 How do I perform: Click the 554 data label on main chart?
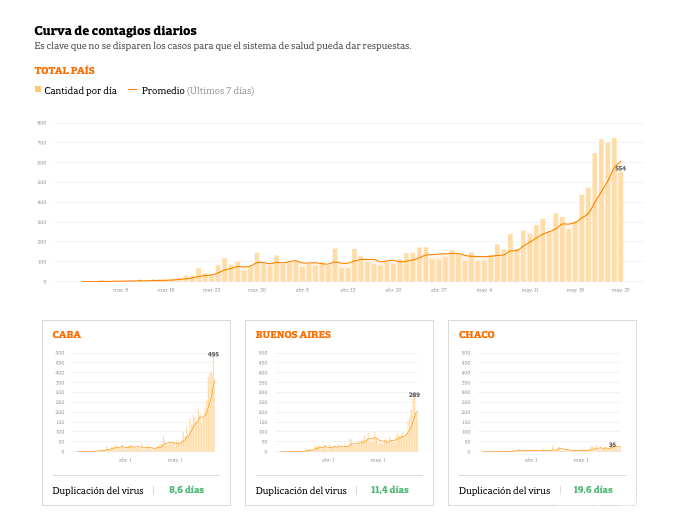coord(620,168)
